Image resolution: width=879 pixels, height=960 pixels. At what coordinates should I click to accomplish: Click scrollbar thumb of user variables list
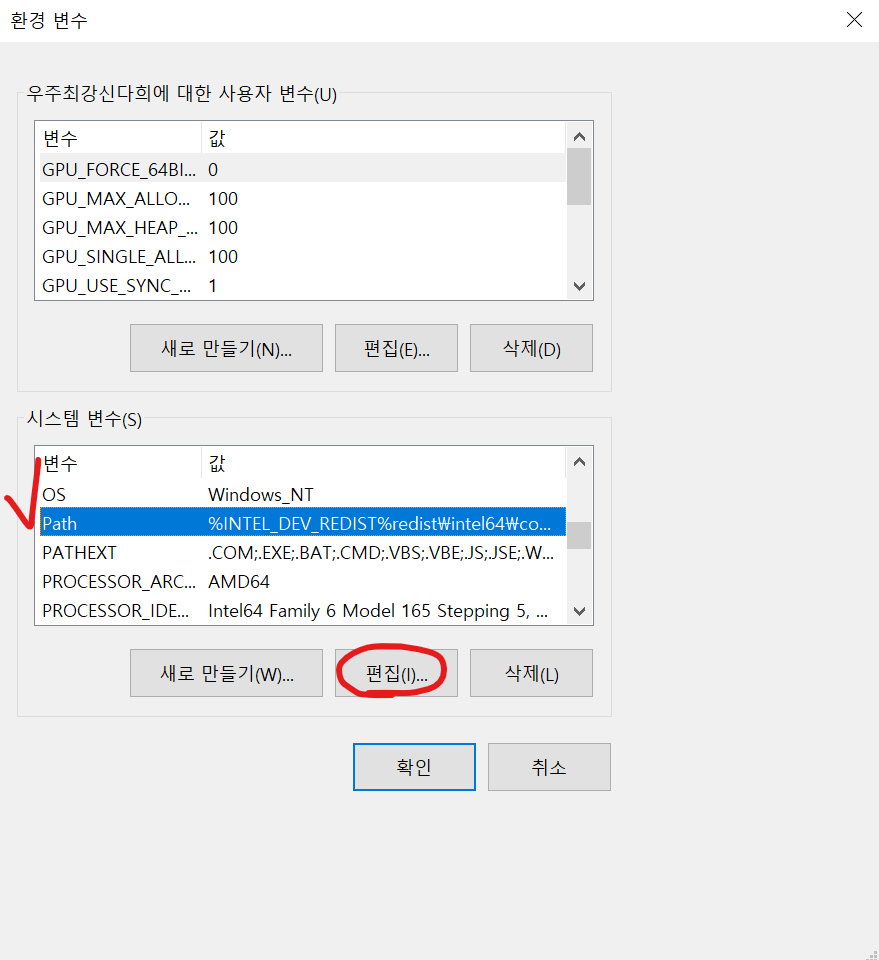[x=579, y=176]
